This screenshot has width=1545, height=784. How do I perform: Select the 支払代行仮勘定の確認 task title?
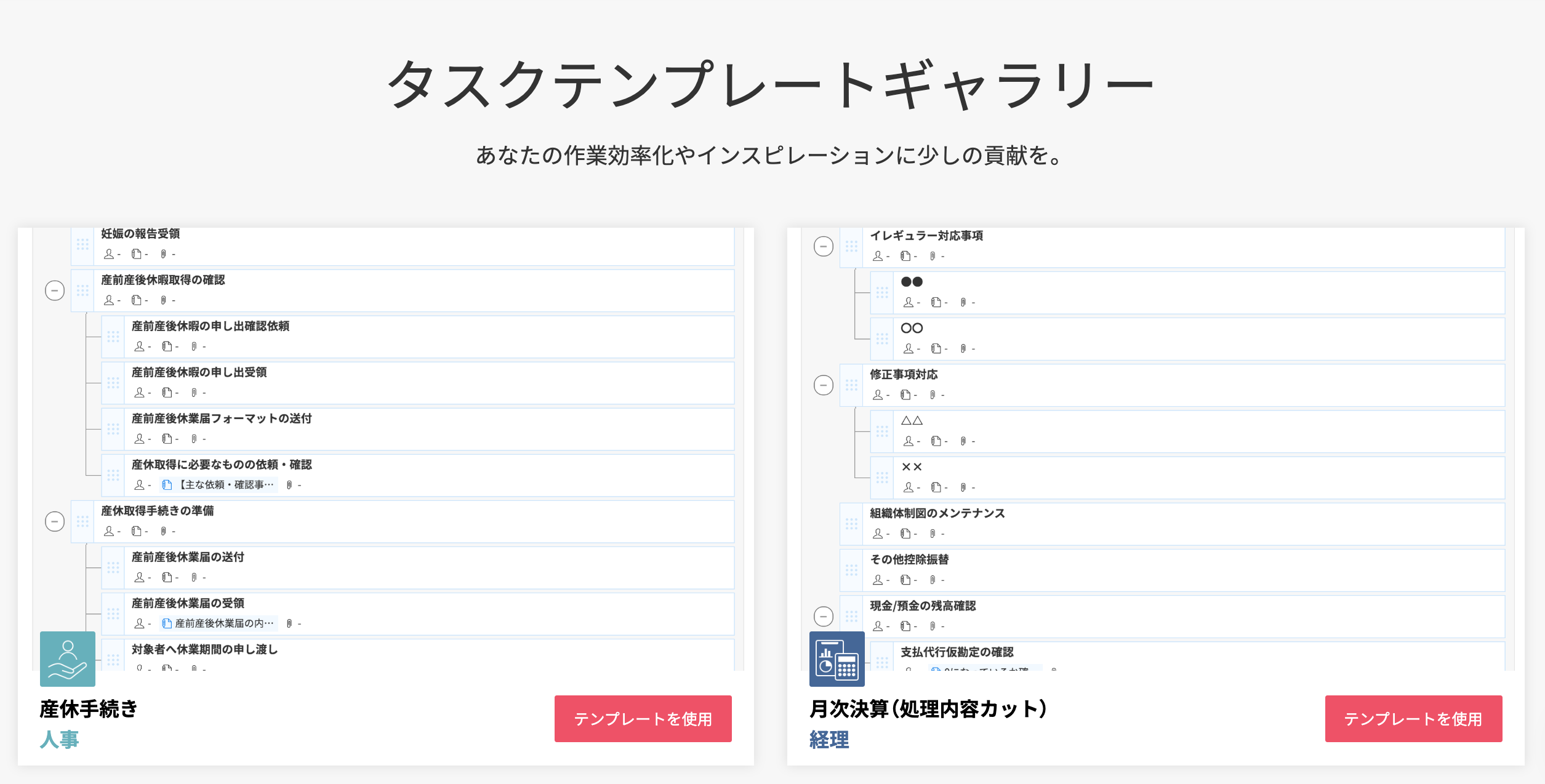(957, 652)
